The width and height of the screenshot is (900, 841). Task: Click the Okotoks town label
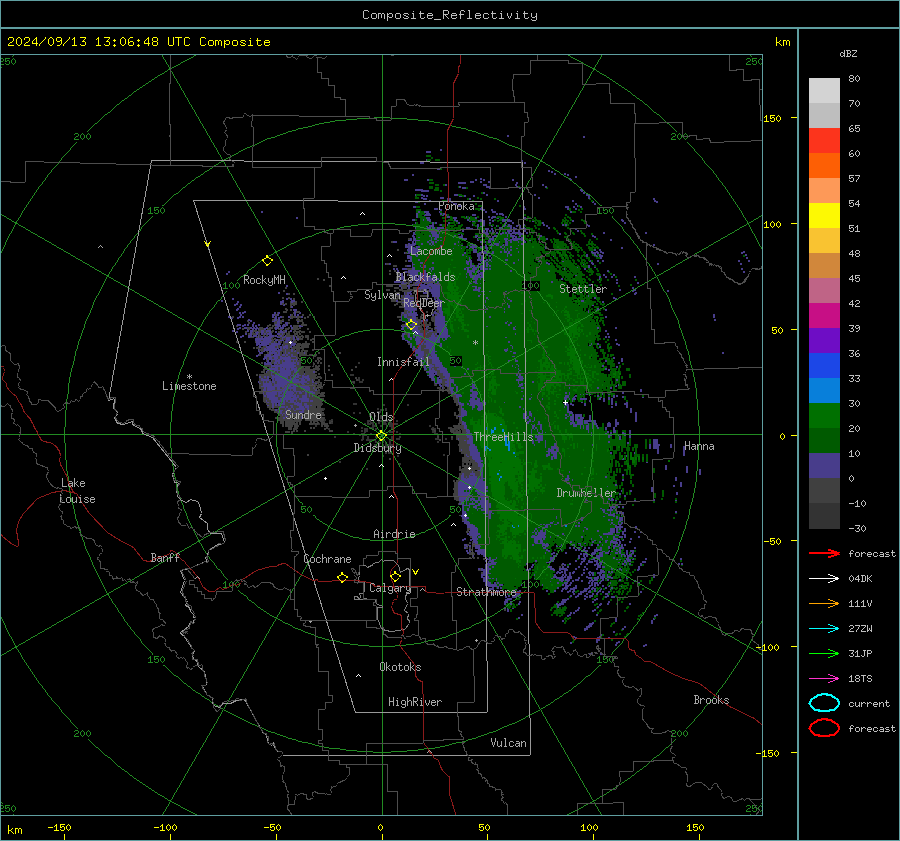[400, 667]
